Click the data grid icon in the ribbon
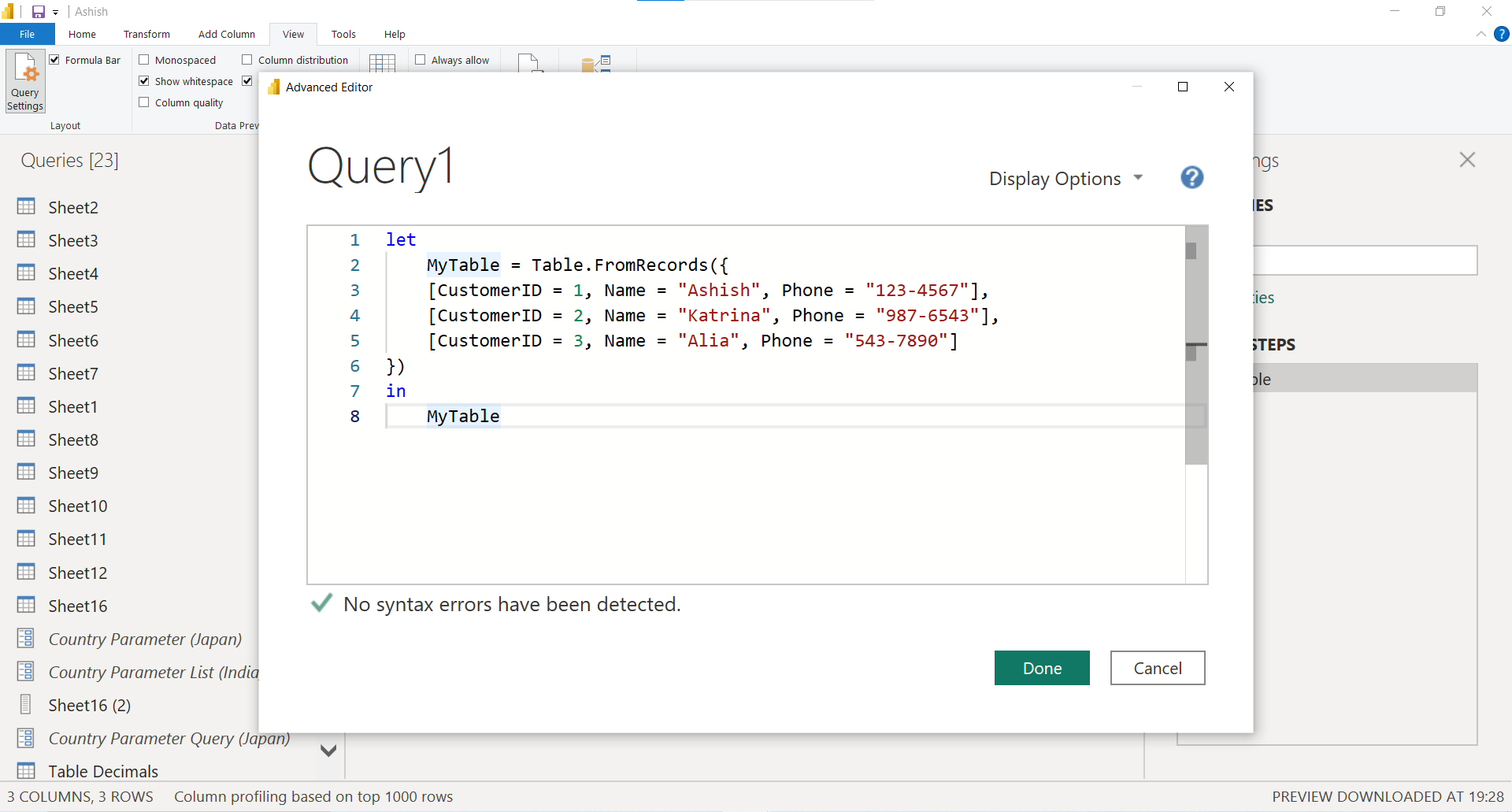Image resolution: width=1512 pixels, height=812 pixels. [x=382, y=61]
